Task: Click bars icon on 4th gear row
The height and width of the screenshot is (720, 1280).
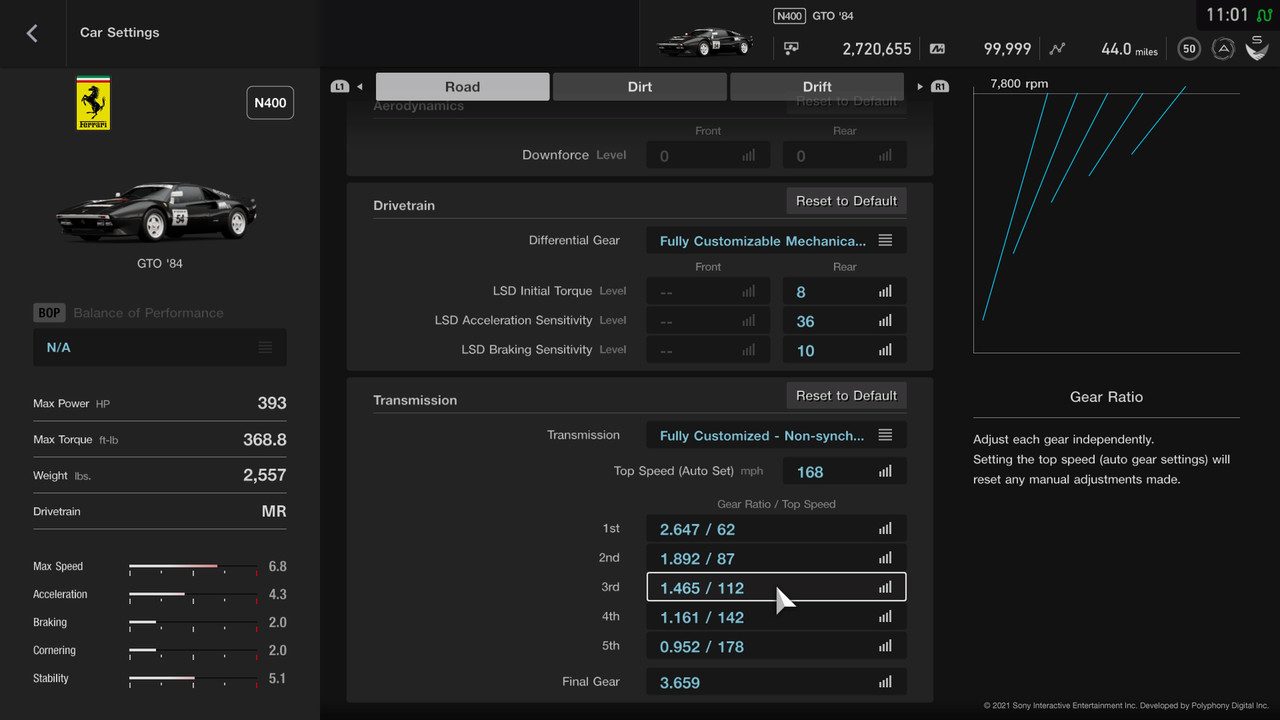Action: click(x=885, y=617)
